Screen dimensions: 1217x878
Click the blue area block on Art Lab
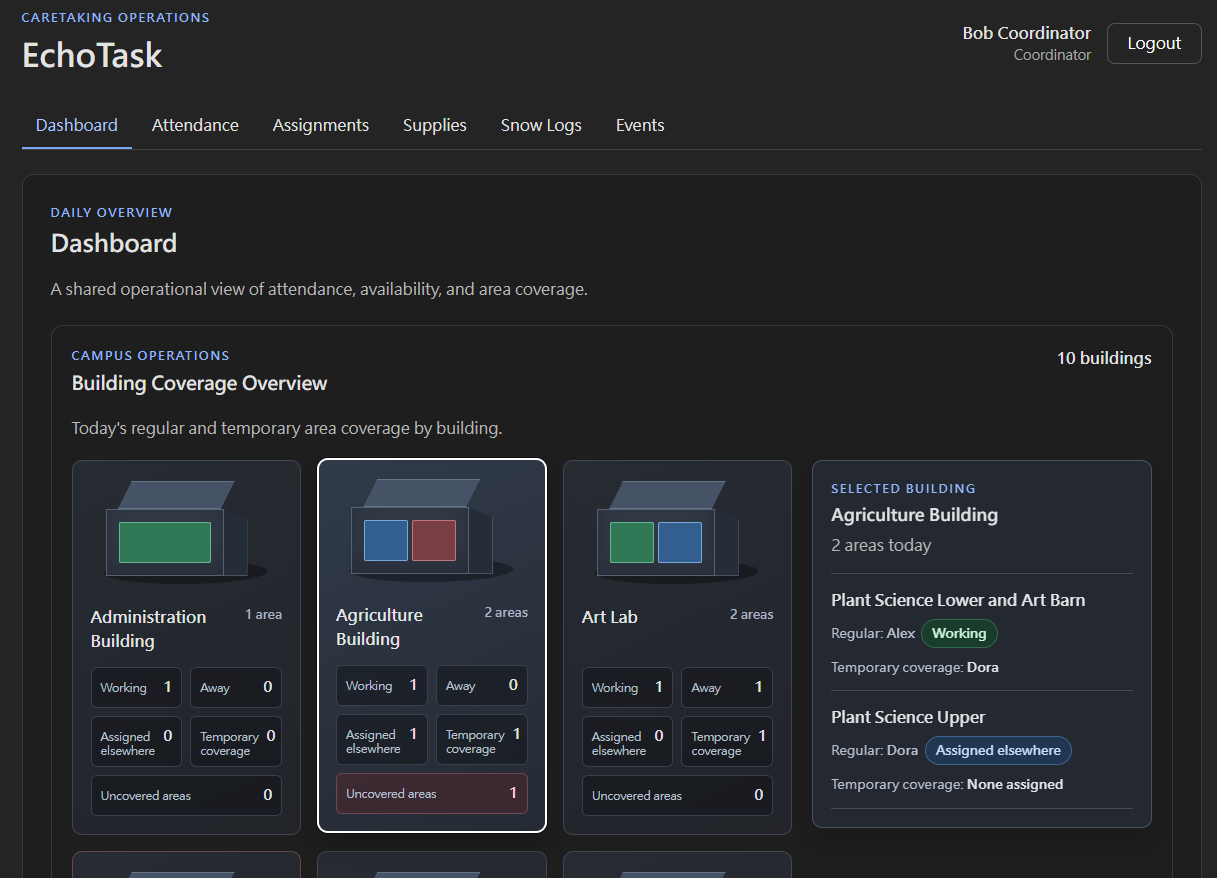[x=680, y=542]
